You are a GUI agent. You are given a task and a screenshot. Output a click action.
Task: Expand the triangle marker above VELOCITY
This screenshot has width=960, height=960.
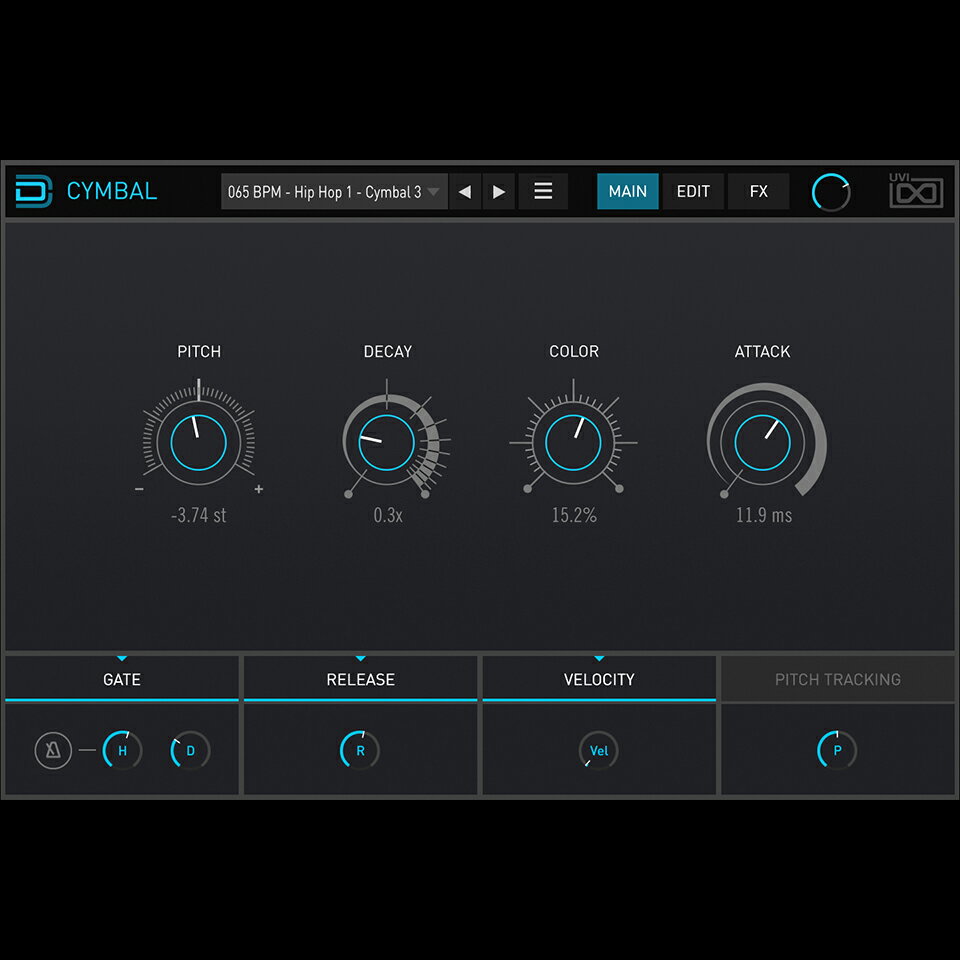599,658
